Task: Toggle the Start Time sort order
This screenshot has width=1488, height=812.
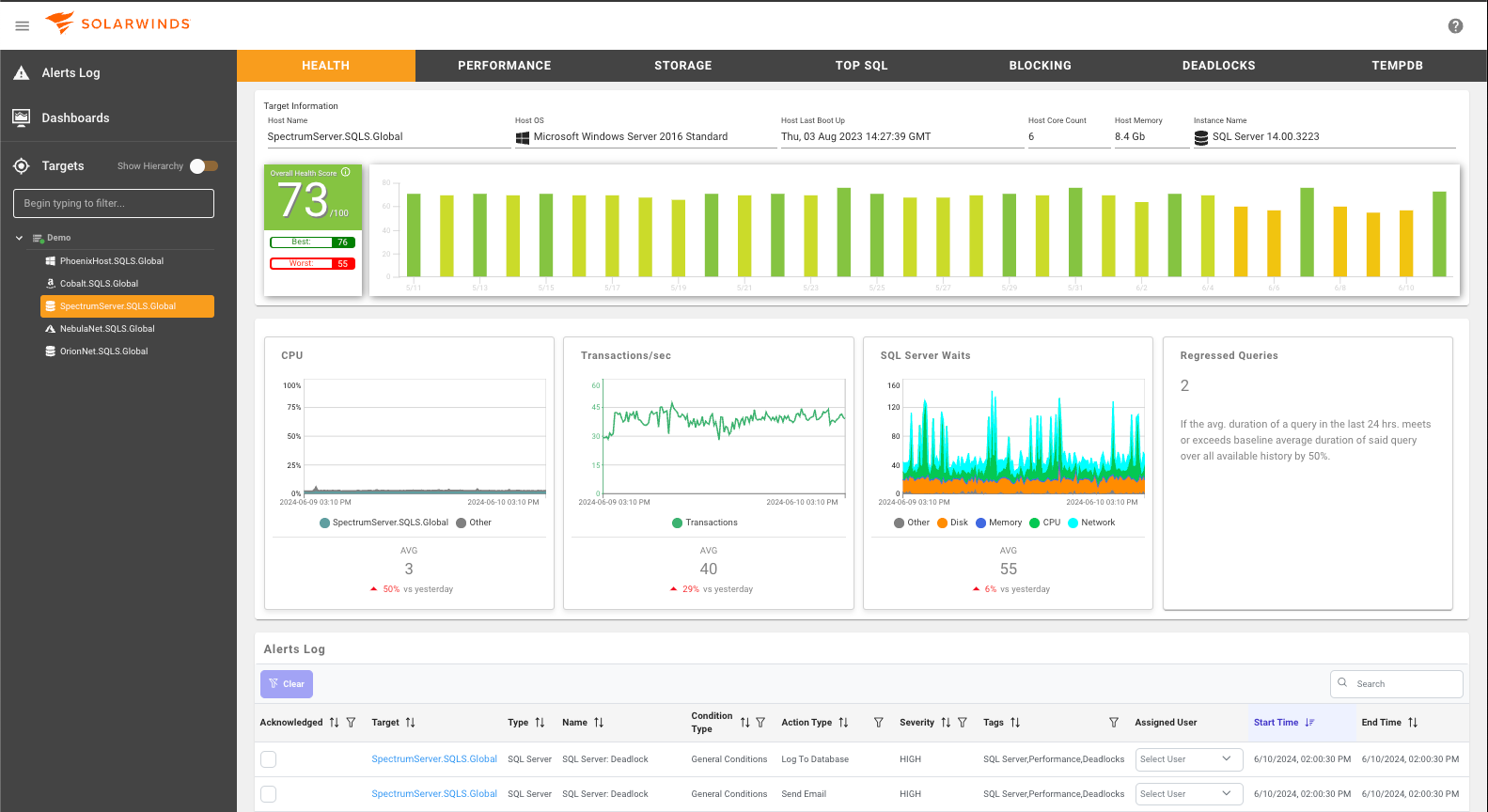Action: point(1309,723)
